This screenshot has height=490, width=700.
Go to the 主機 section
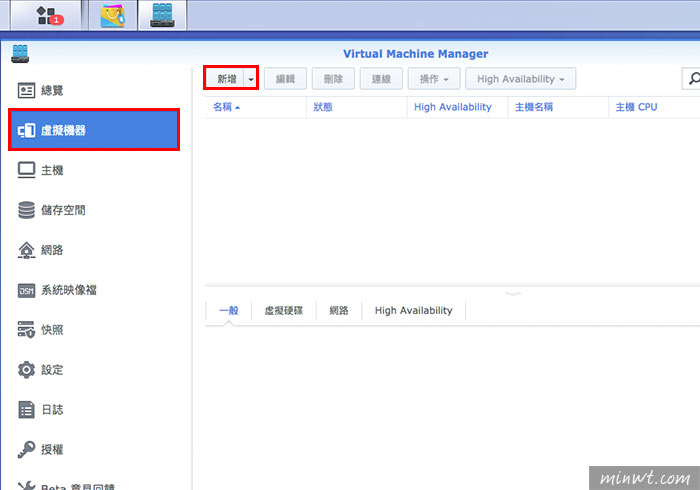point(94,170)
